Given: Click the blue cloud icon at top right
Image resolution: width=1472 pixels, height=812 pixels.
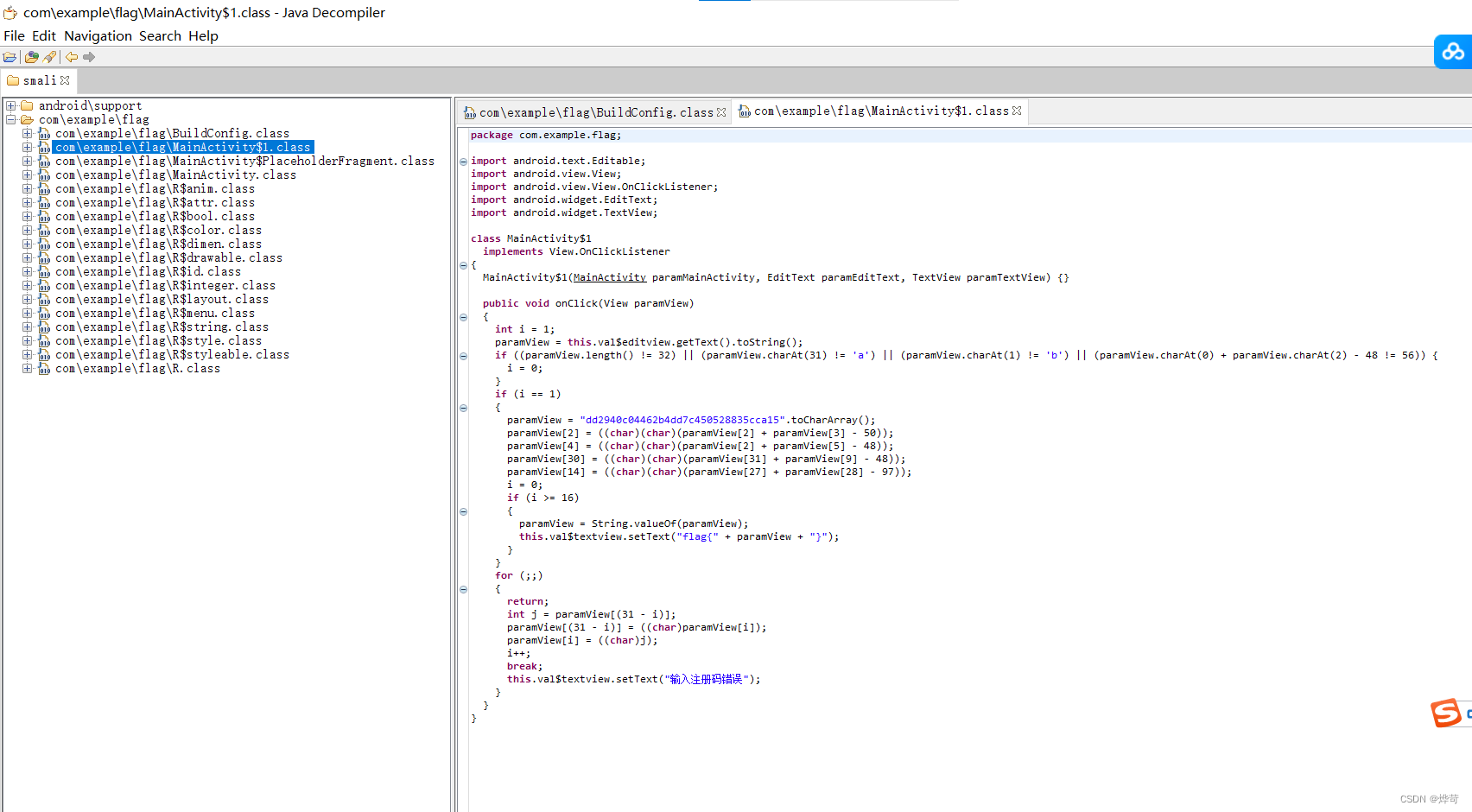Looking at the screenshot, I should coord(1453,52).
